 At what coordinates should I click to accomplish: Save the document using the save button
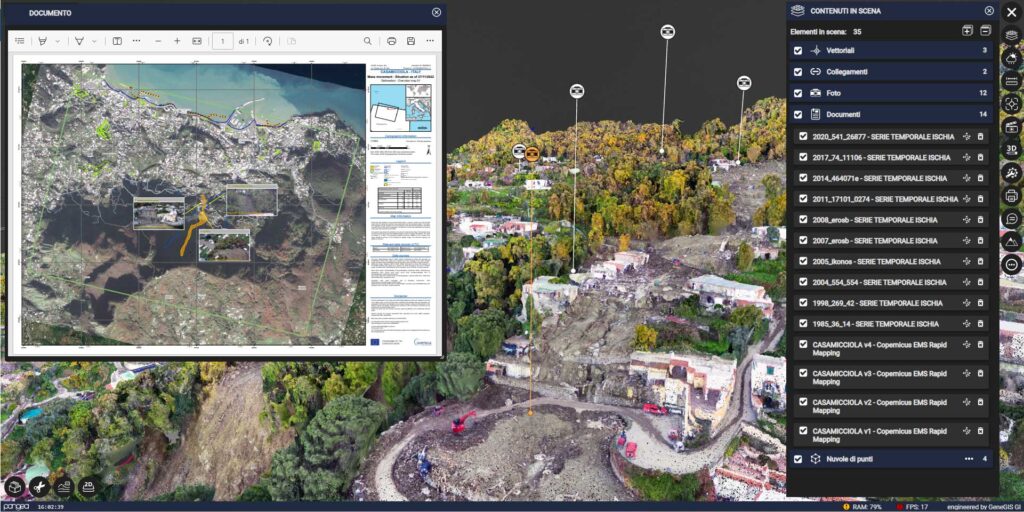410,41
